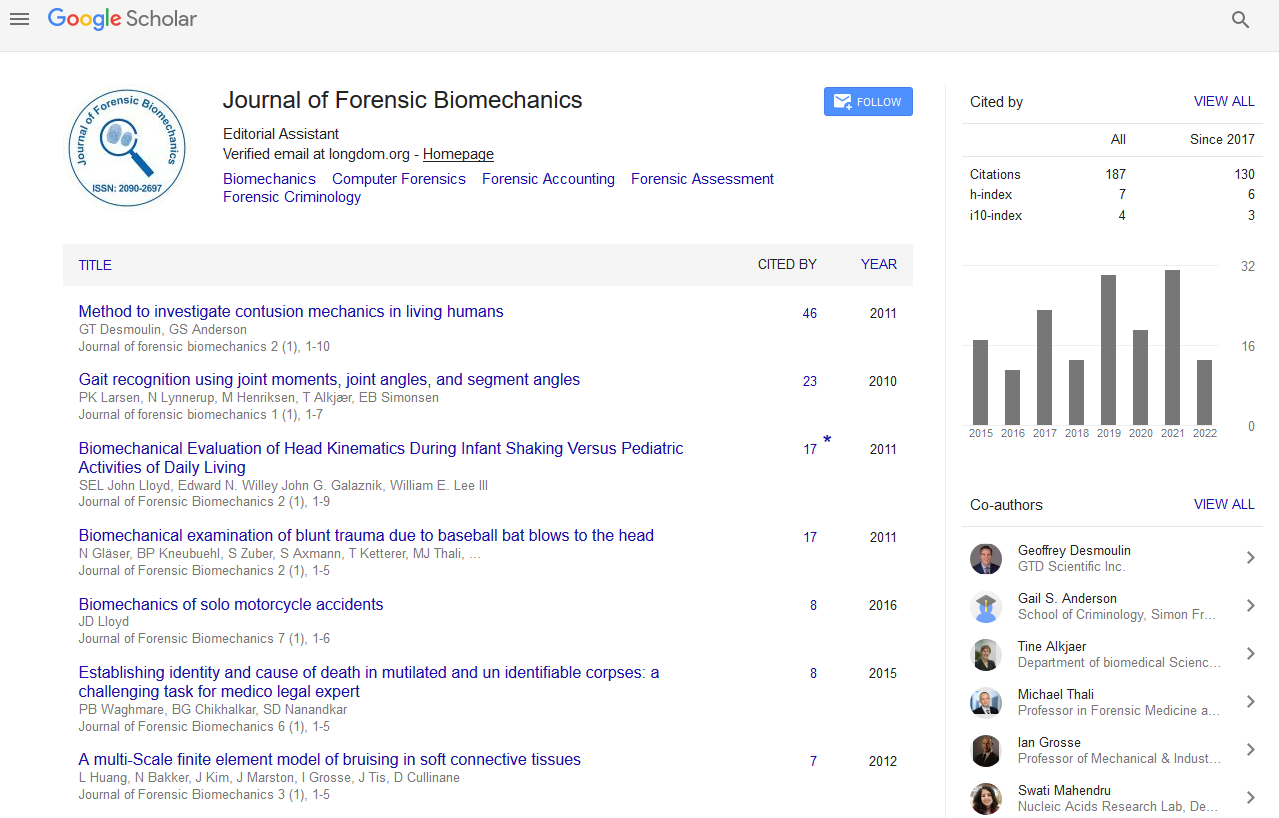Click the Follow button
Screen dimensions: 1279x818
pyautogui.click(x=868, y=102)
